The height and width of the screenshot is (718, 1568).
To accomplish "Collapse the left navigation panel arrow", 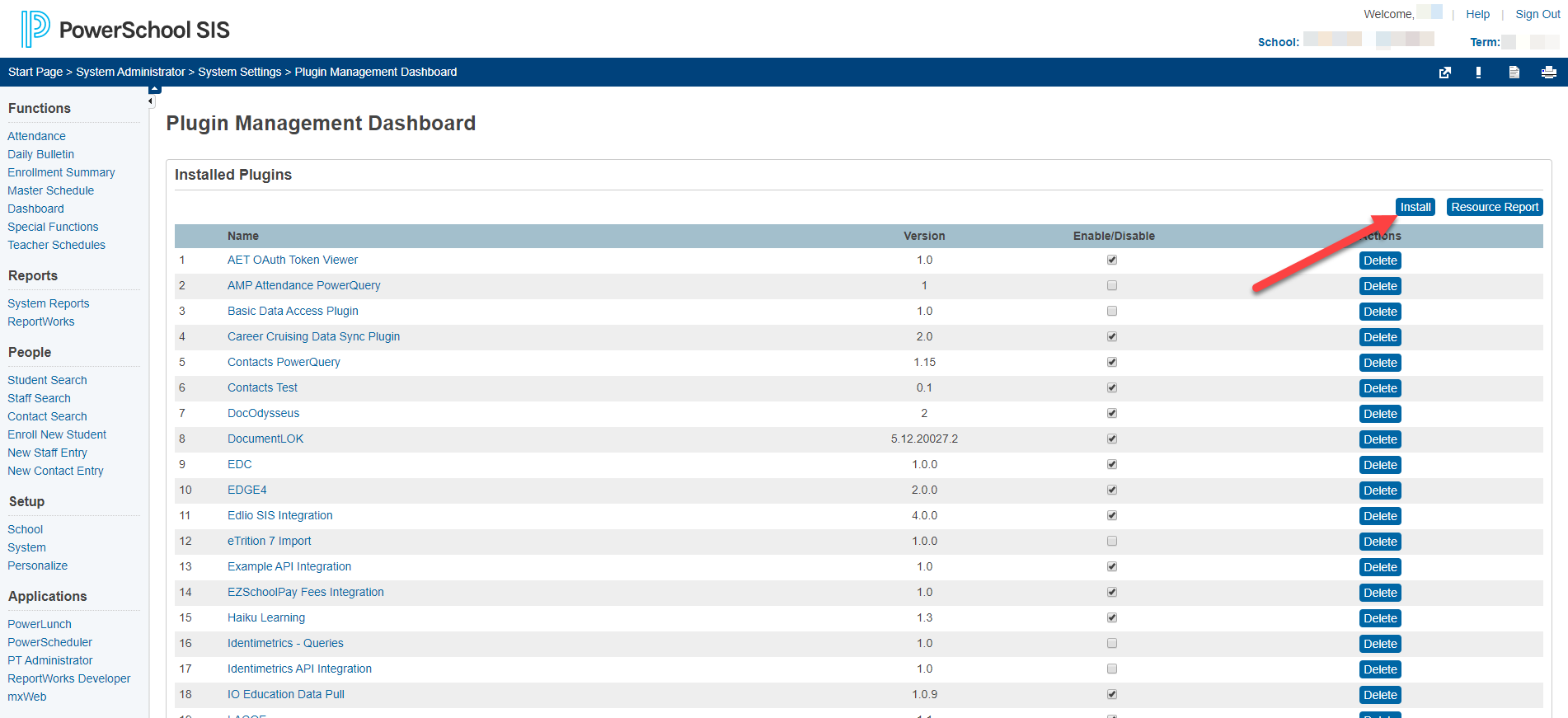I will (150, 101).
